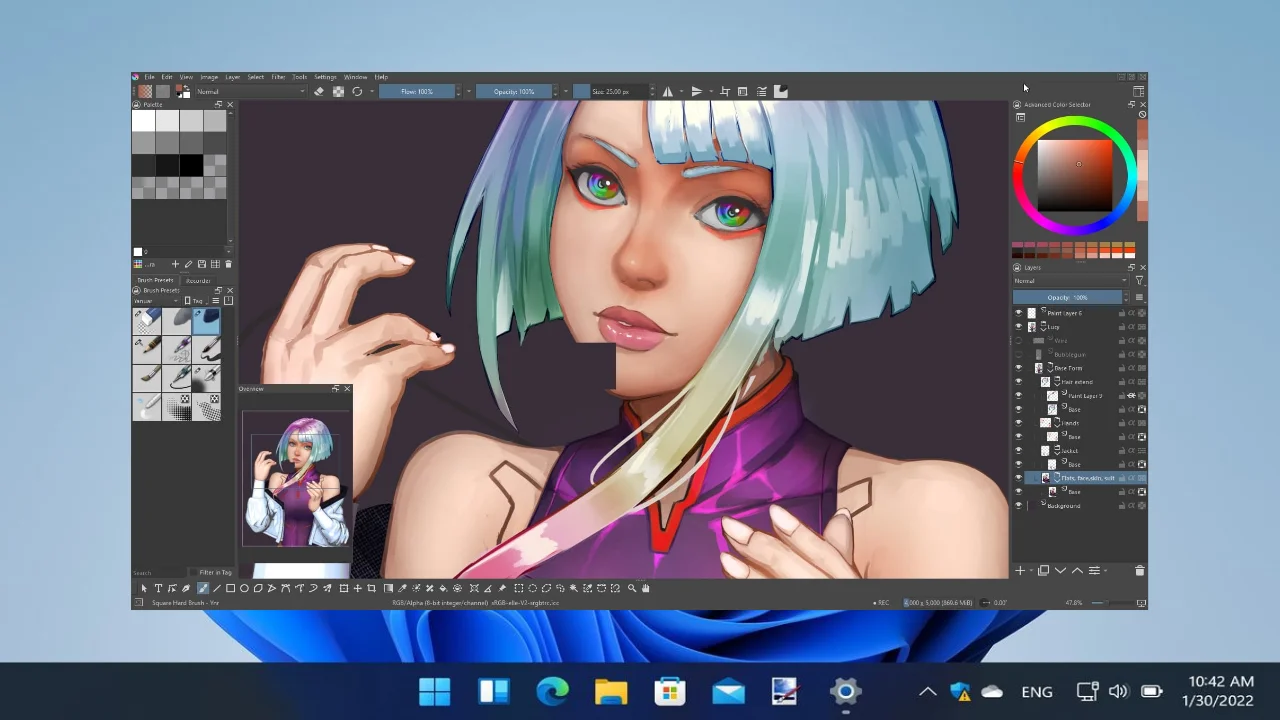Select the Rectangular Selection tool
Screen dimensions: 1280x720
(x=518, y=588)
